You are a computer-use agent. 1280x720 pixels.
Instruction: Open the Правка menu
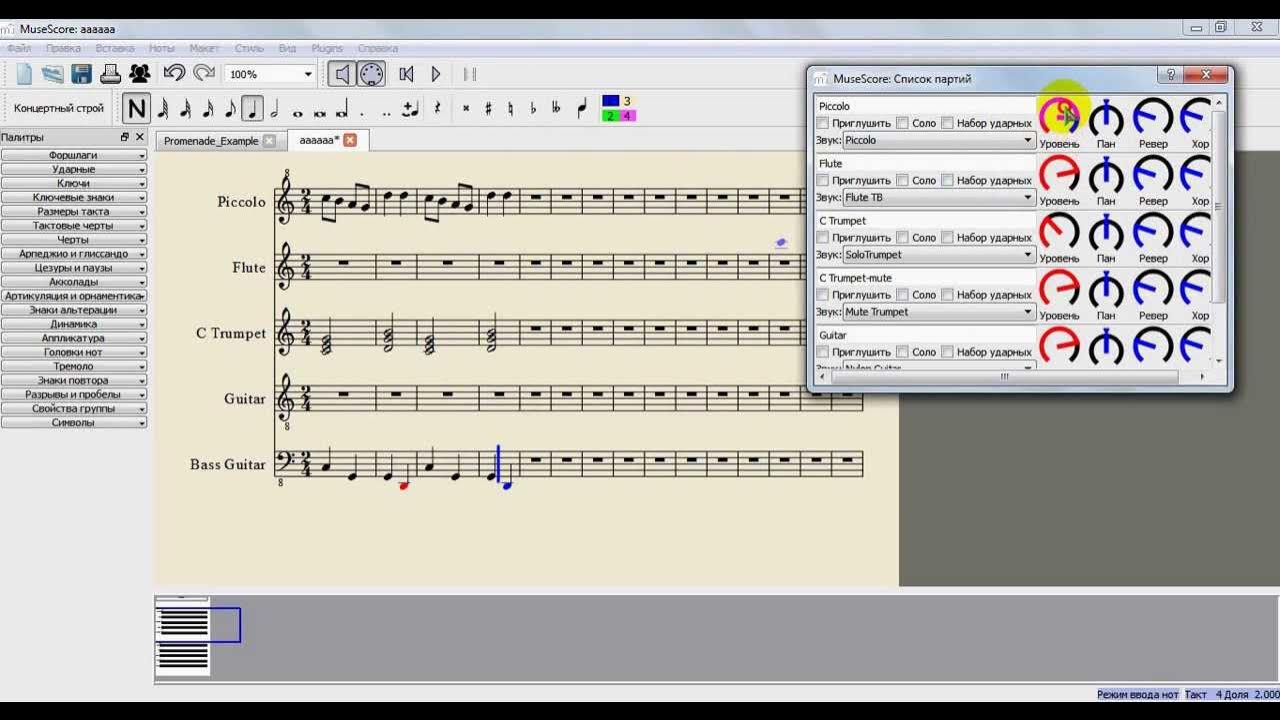point(63,48)
